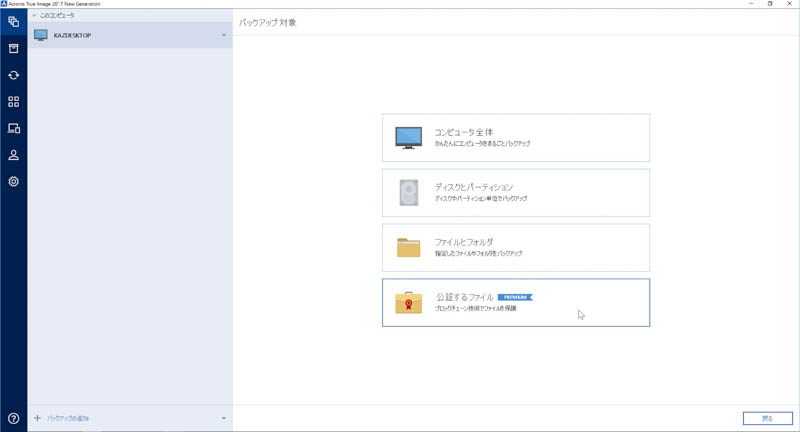
Task: Open the Sync section icon
Action: pyautogui.click(x=14, y=75)
